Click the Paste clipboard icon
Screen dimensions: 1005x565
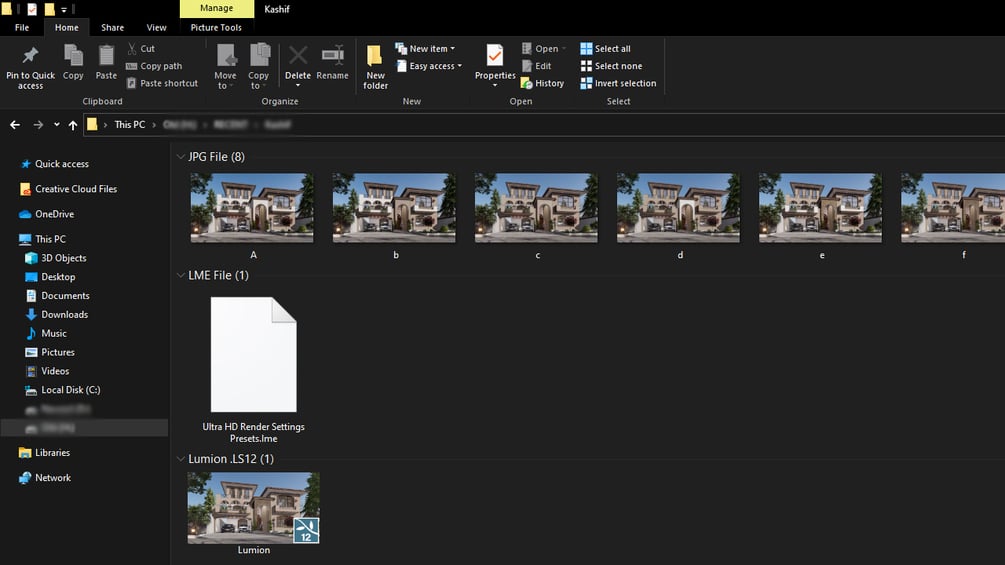[106, 56]
